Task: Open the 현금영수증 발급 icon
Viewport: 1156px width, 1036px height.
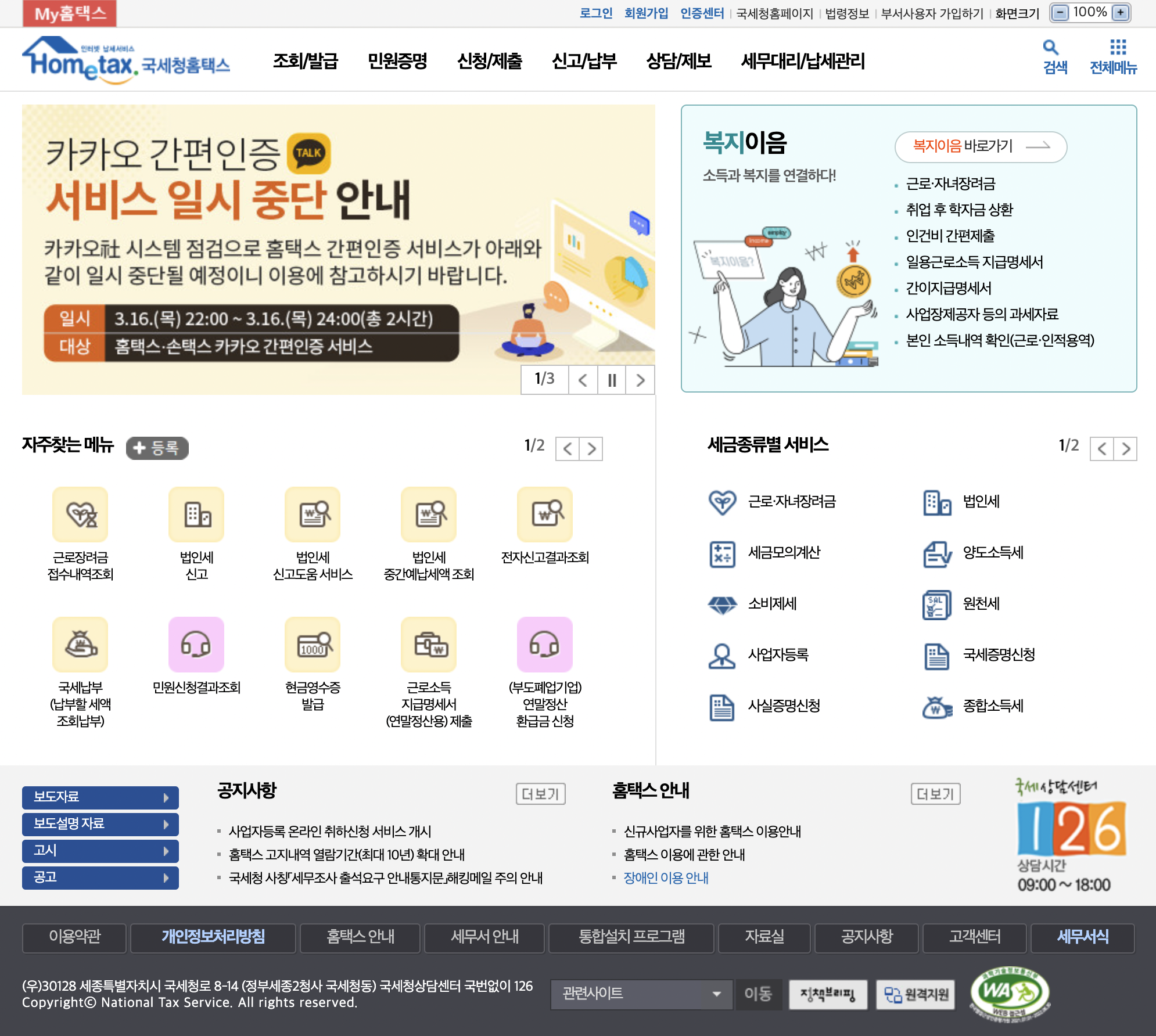Action: click(313, 645)
